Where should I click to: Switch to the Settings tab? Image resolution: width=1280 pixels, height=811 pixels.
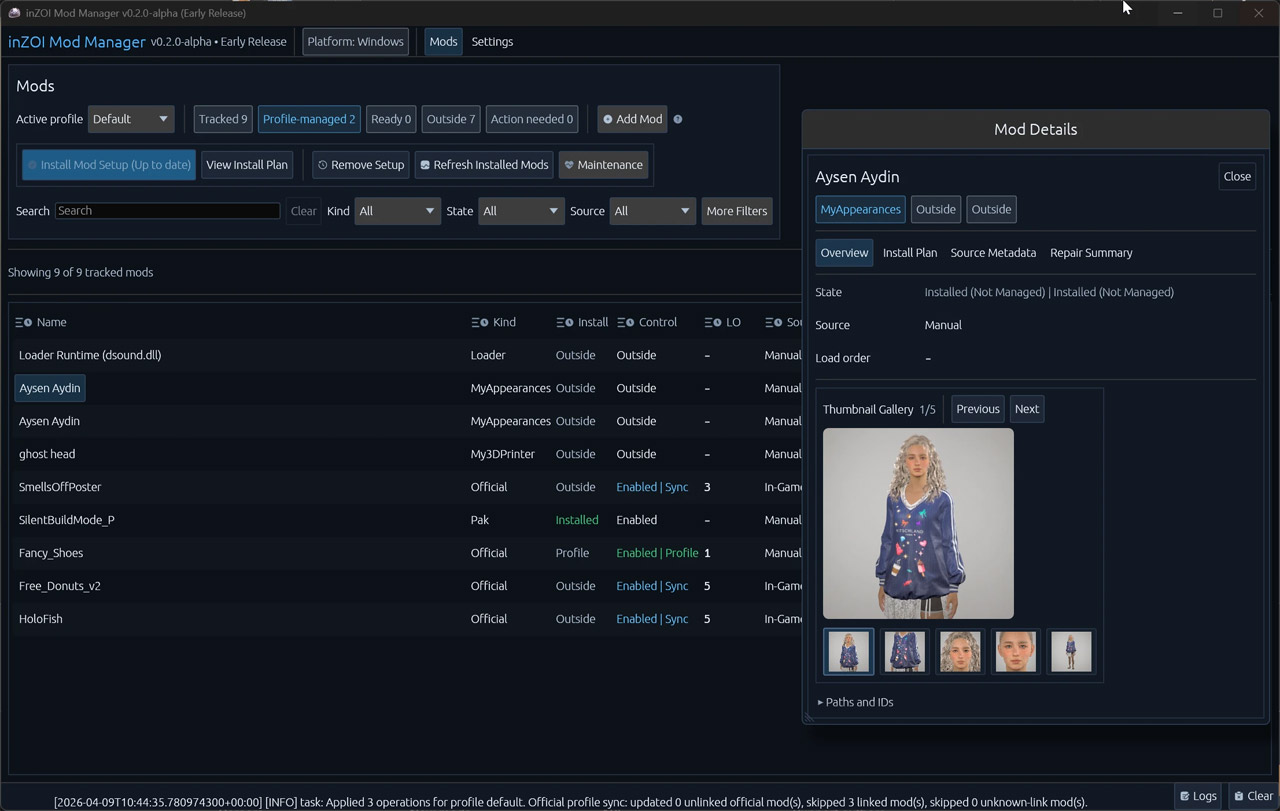492,42
